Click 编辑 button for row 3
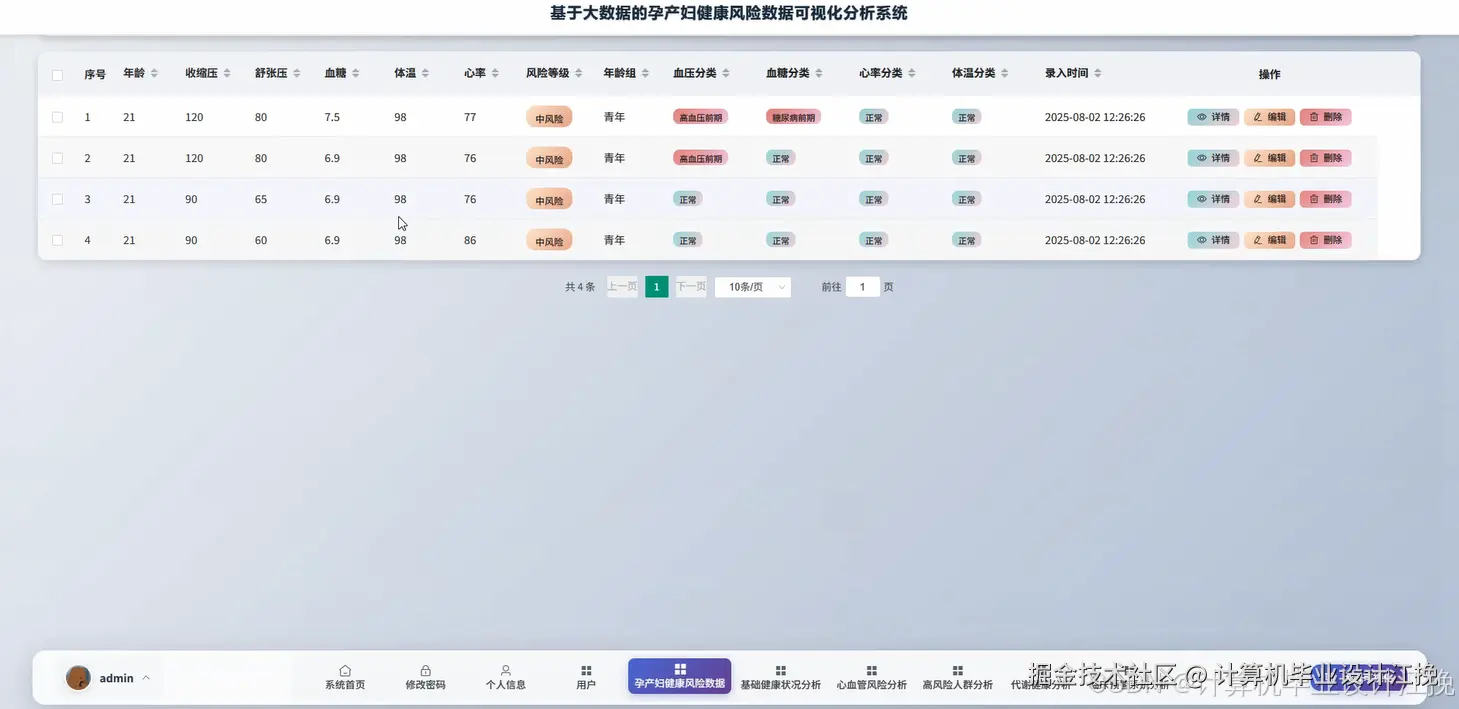1459x709 pixels. point(1270,199)
